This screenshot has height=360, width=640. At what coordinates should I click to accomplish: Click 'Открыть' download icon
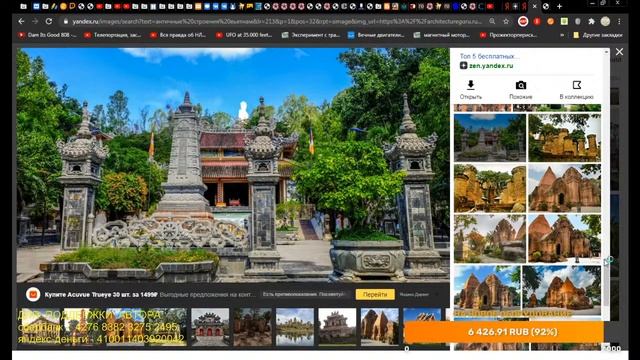[x=471, y=85]
